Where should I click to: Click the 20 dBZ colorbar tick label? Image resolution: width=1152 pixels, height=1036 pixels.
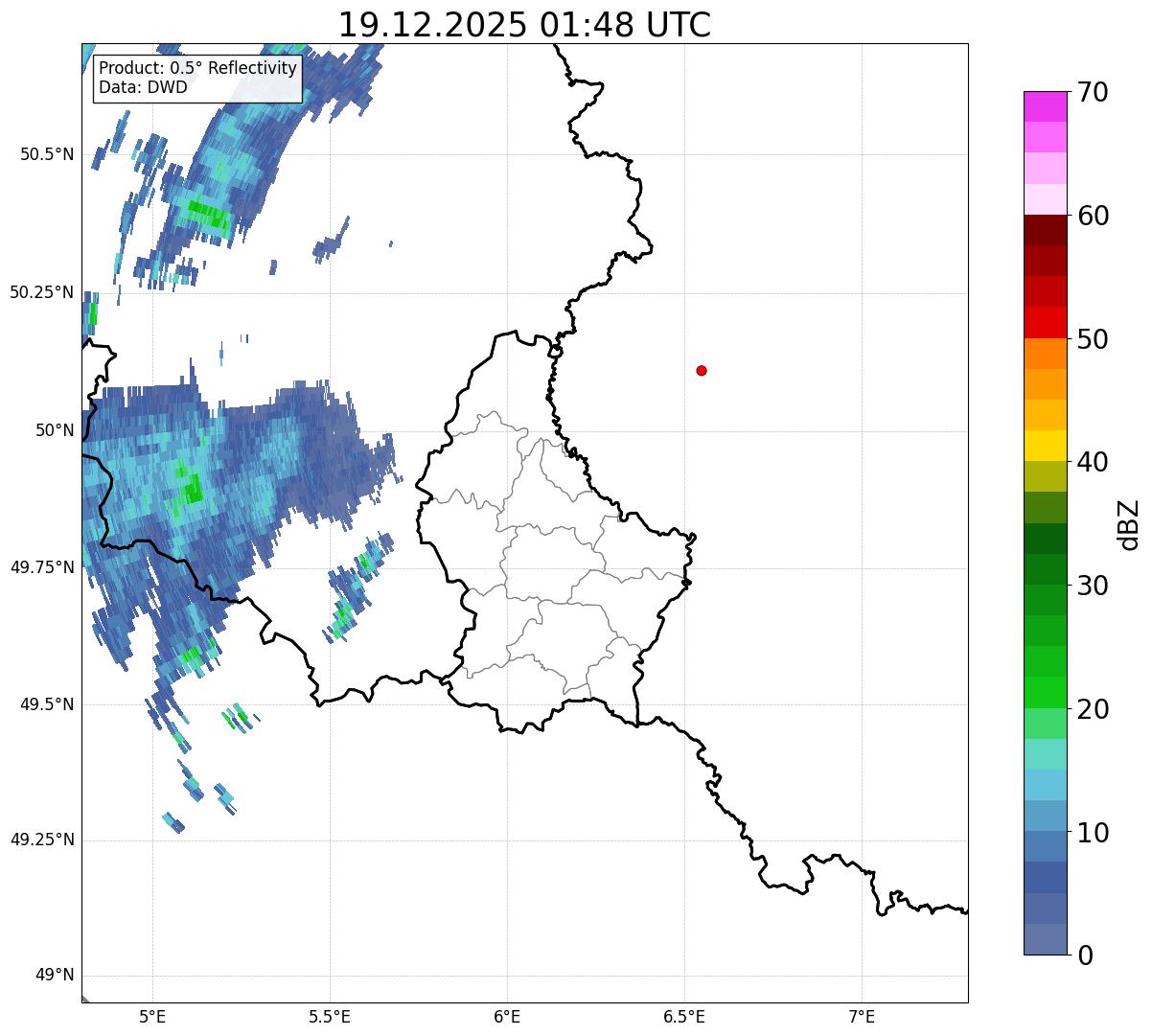(x=1093, y=709)
